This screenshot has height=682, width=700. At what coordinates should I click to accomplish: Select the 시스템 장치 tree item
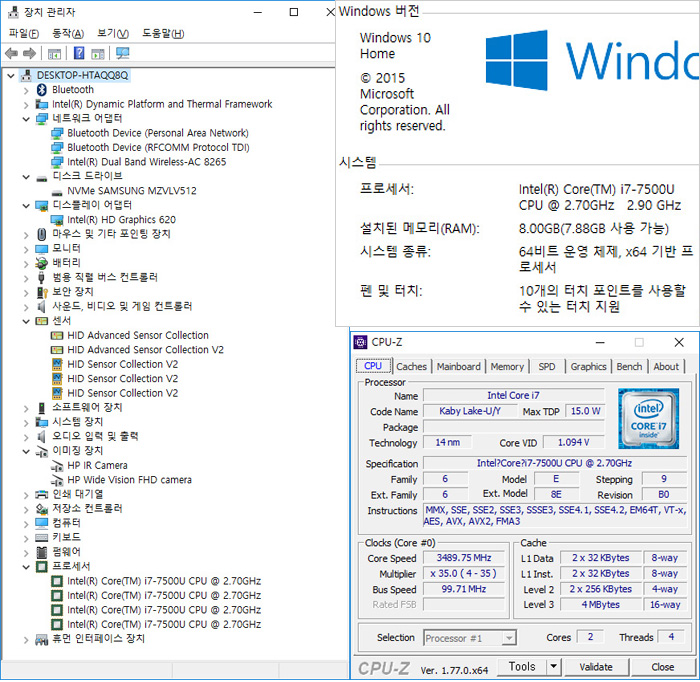(x=78, y=422)
